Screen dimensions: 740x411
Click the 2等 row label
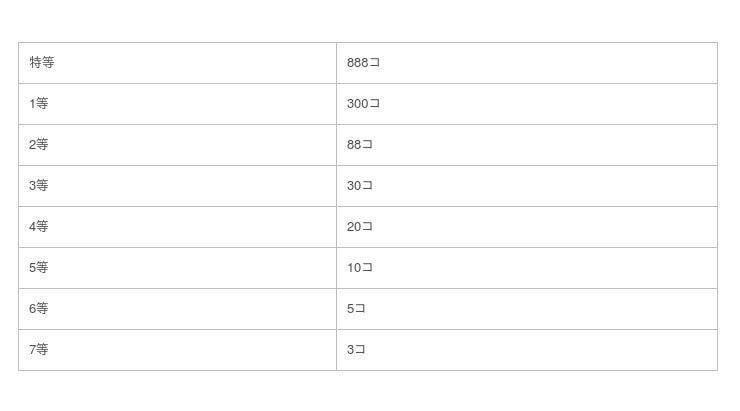(39, 145)
